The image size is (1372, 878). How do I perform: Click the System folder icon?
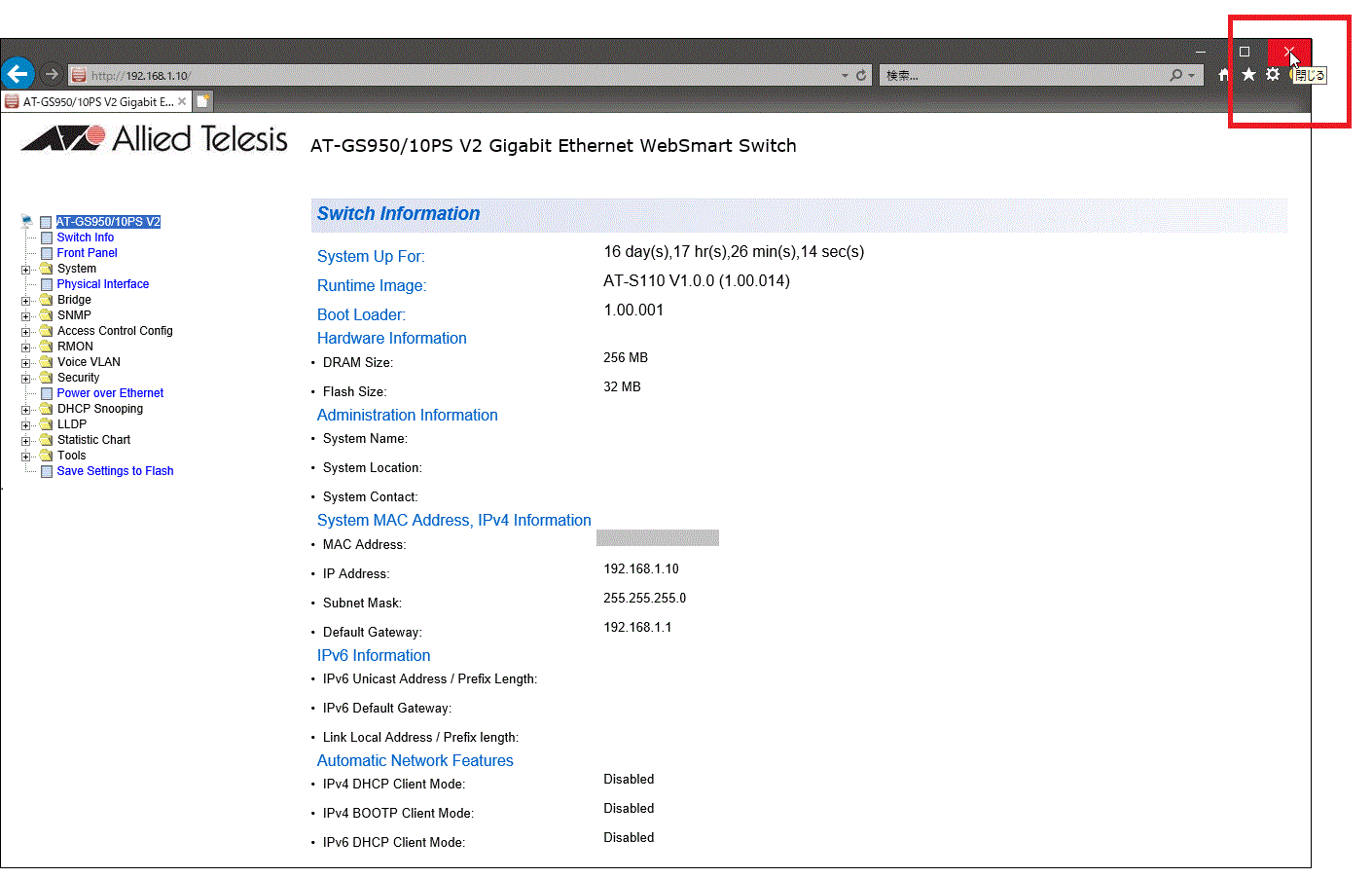click(46, 269)
